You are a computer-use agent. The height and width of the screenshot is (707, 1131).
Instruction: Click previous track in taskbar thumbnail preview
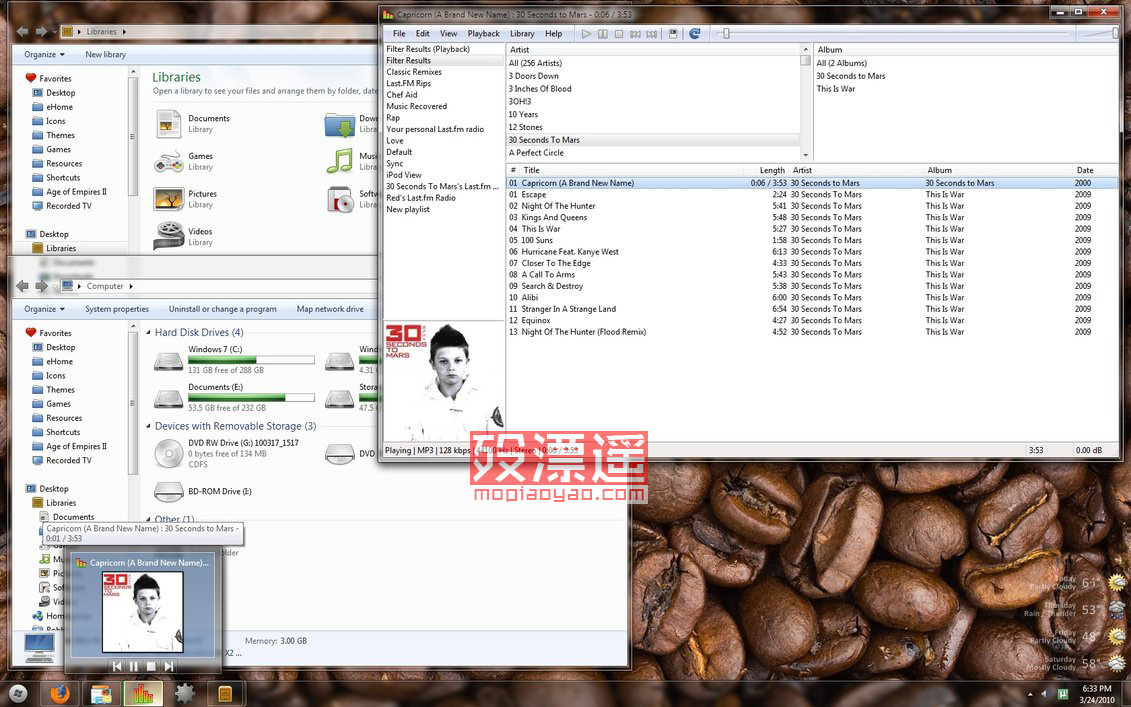click(x=118, y=667)
